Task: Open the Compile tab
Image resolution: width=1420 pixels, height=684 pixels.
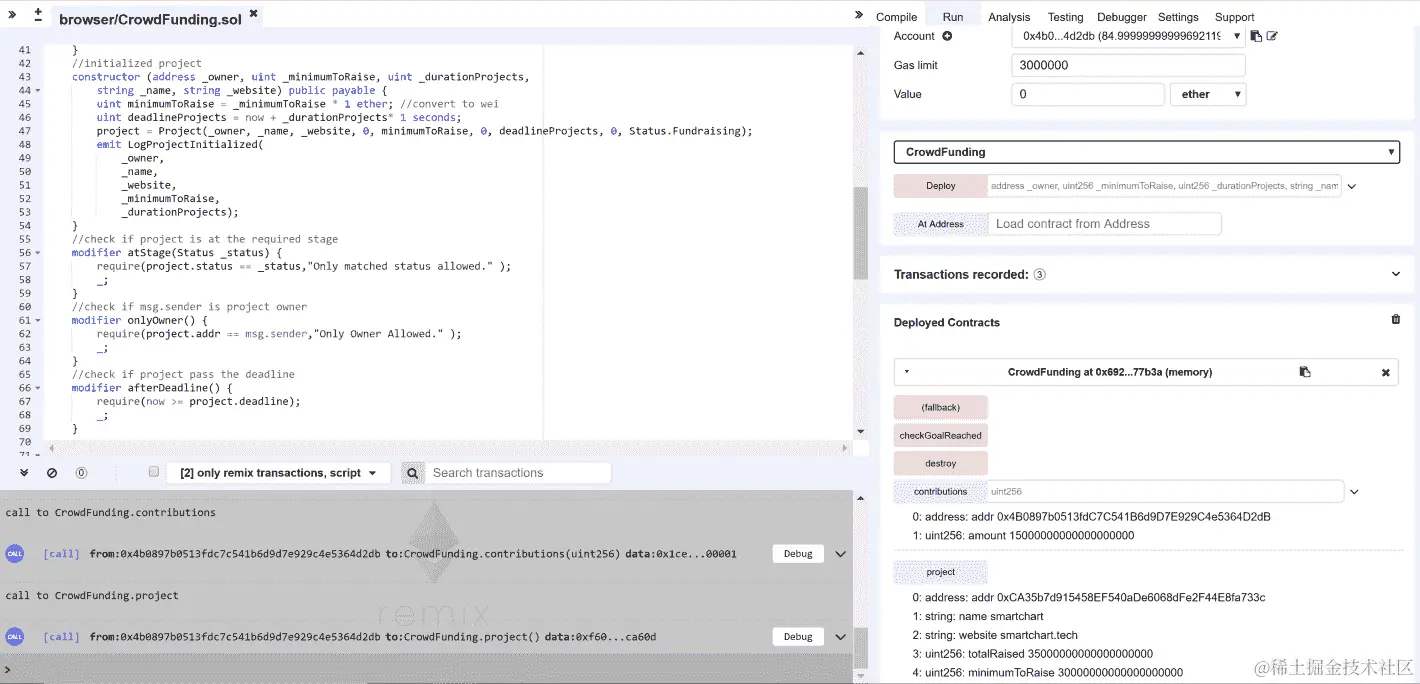Action: pos(896,17)
